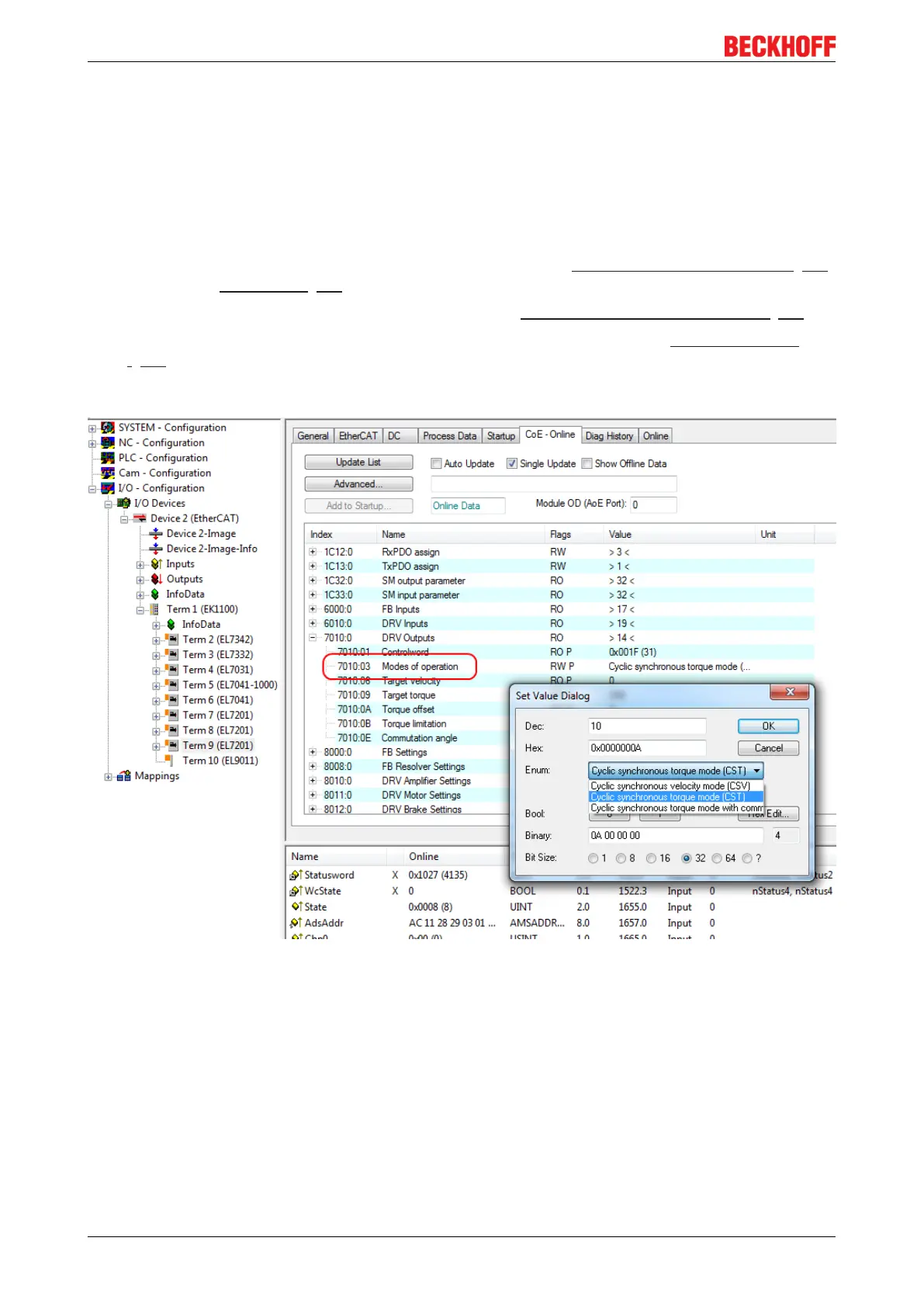Switch to the EtherCAT tab
Image resolution: width=924 pixels, height=1307 pixels.
pos(358,436)
